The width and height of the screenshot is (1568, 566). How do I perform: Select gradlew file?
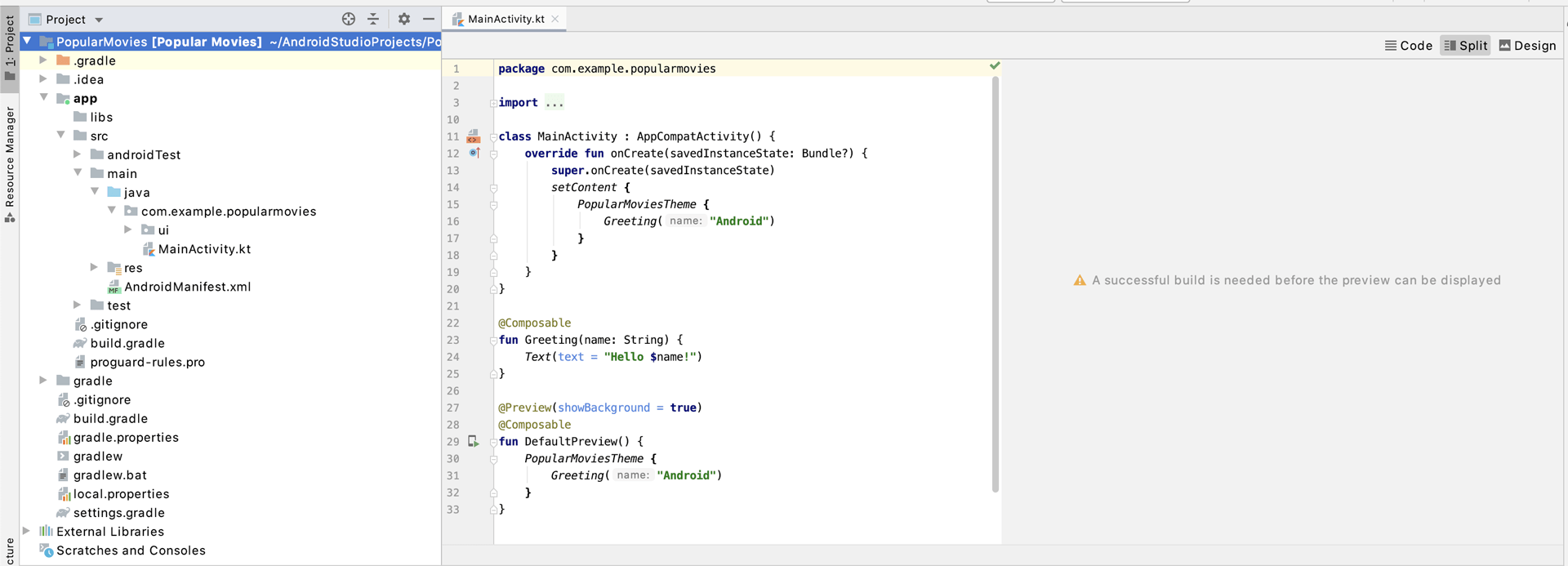point(97,456)
